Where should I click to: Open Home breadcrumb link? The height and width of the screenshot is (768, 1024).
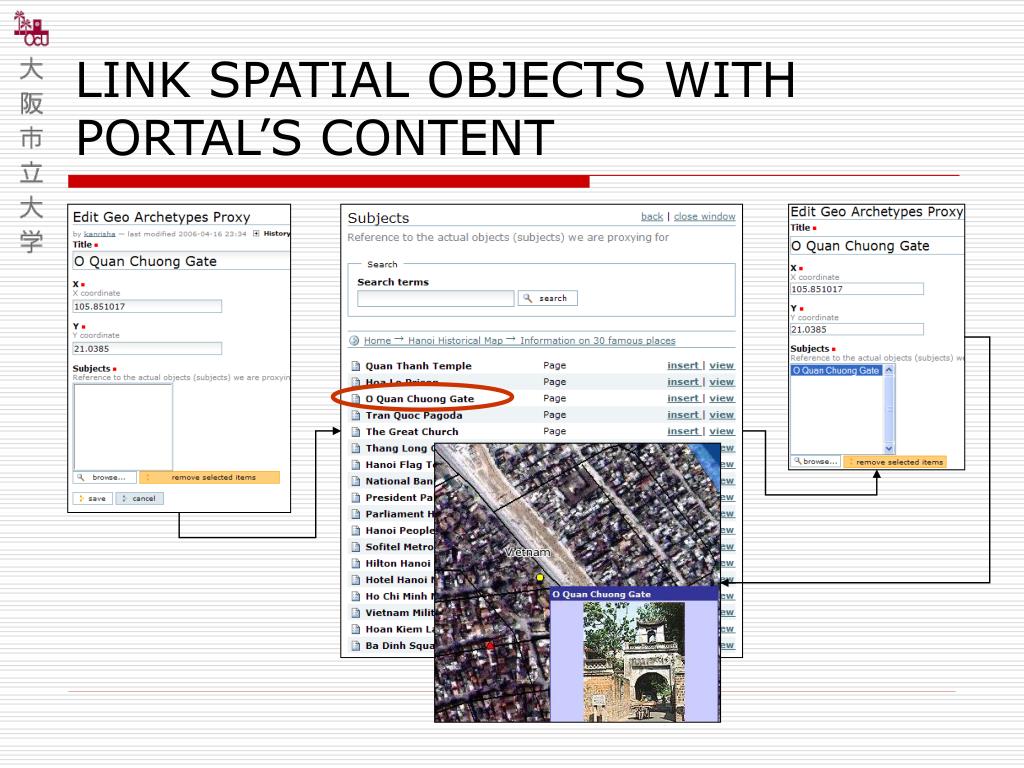[x=377, y=340]
